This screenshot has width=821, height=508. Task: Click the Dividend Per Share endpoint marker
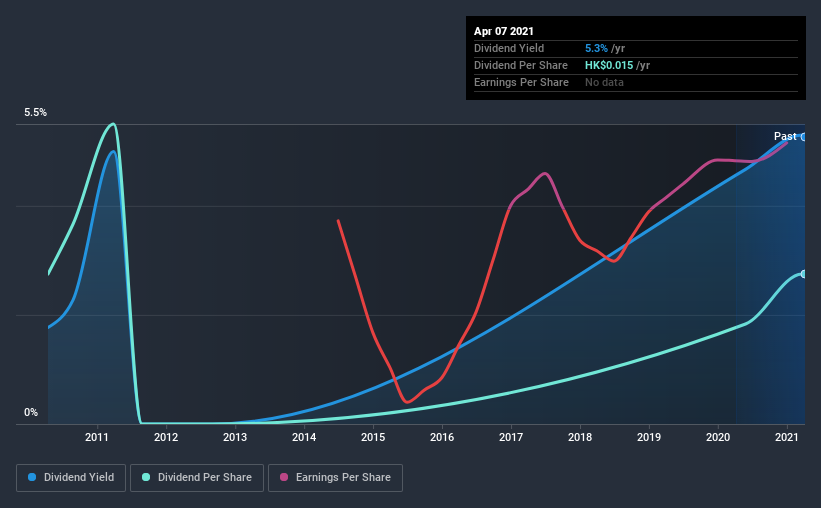(803, 274)
